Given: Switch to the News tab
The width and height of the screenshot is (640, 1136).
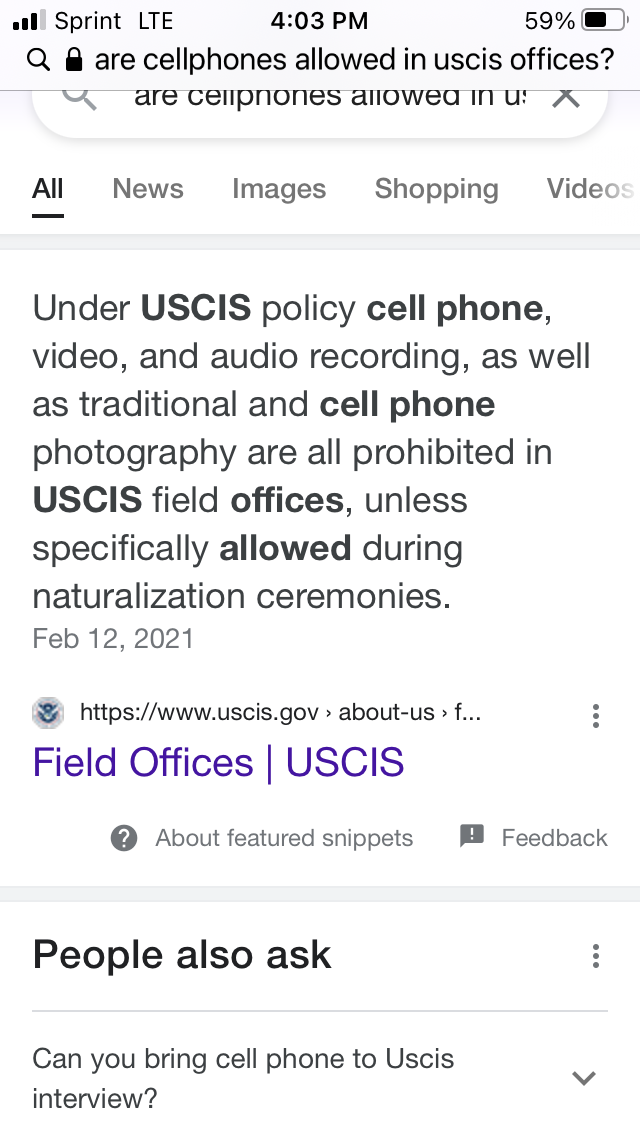Looking at the screenshot, I should [148, 189].
